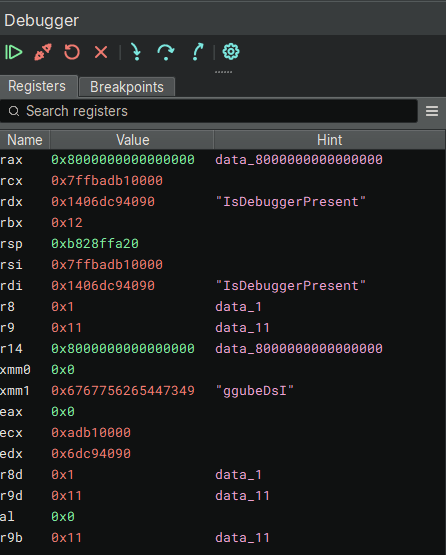Click r9 value 0x11
Viewport: 446px width, 555px height.
click(x=67, y=328)
